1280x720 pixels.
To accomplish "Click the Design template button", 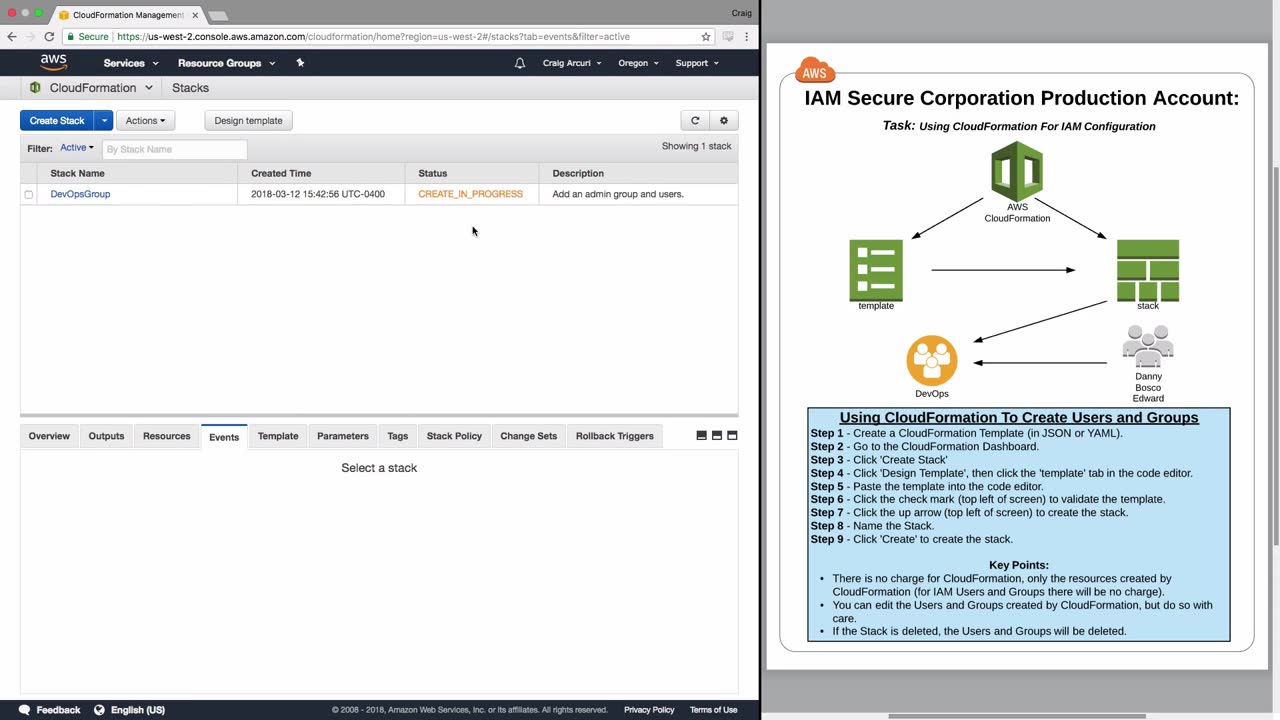I will (248, 120).
